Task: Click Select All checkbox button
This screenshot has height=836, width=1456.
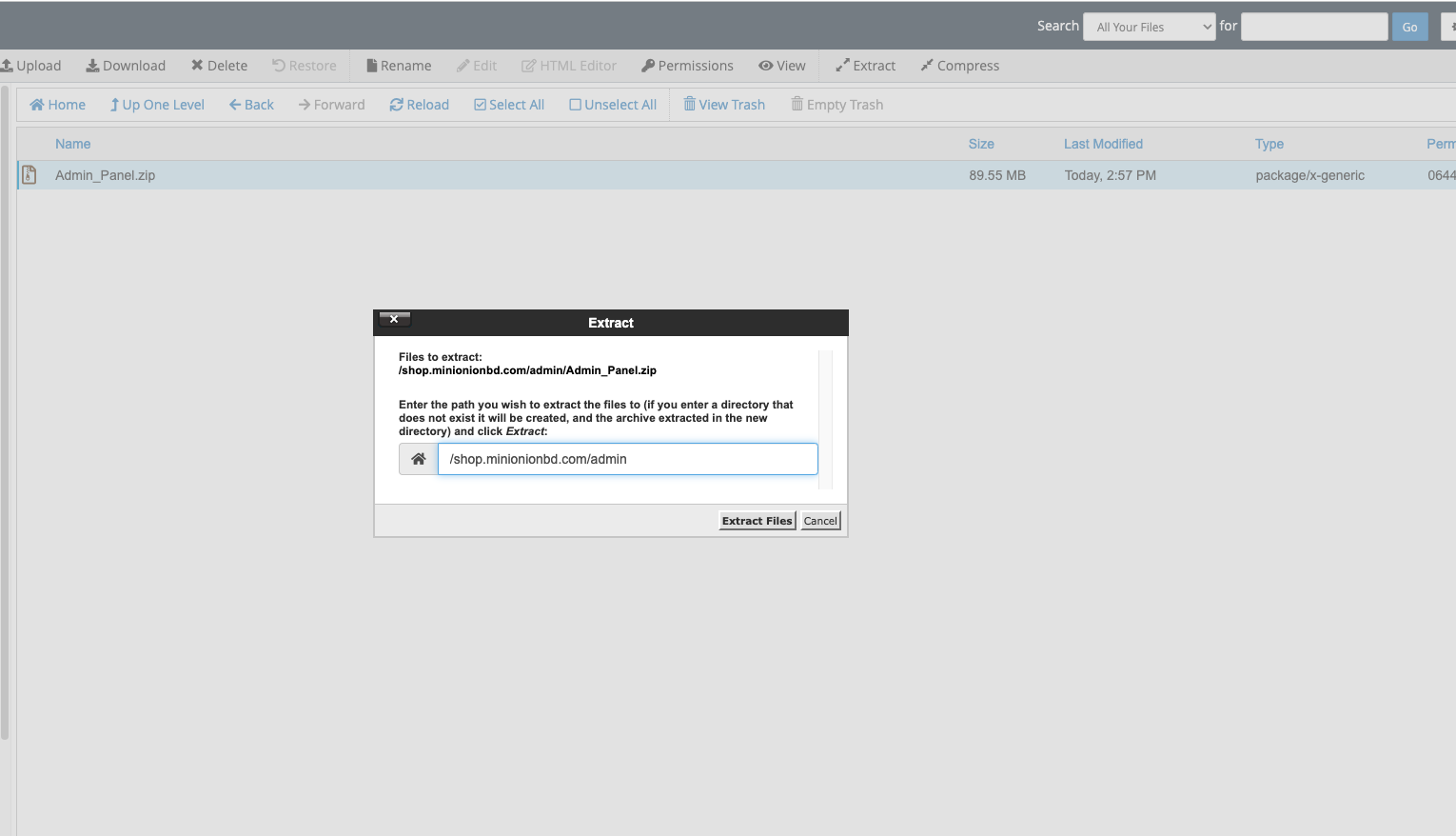Action: (x=509, y=105)
